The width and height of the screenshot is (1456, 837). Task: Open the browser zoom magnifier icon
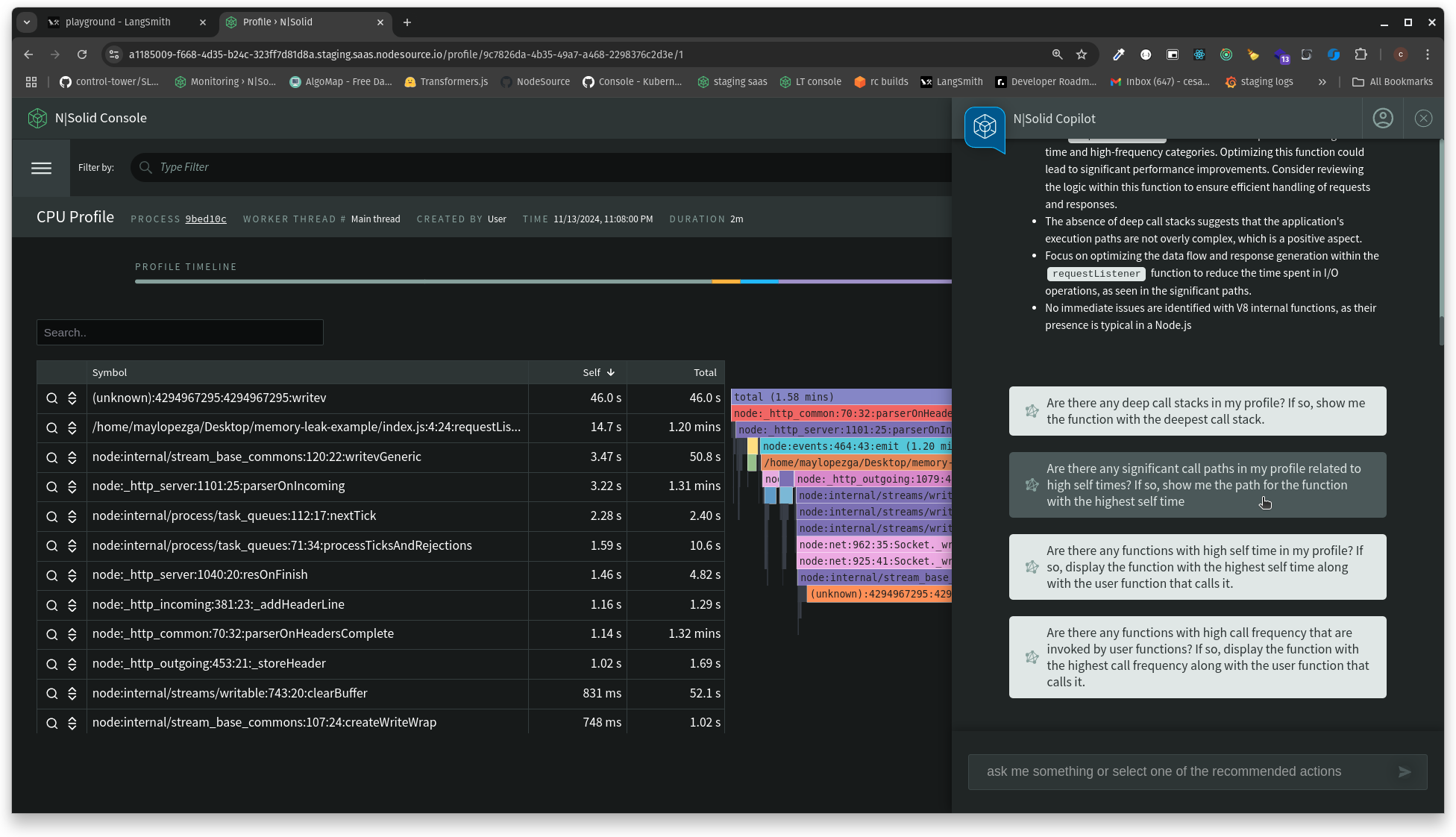coord(1057,54)
